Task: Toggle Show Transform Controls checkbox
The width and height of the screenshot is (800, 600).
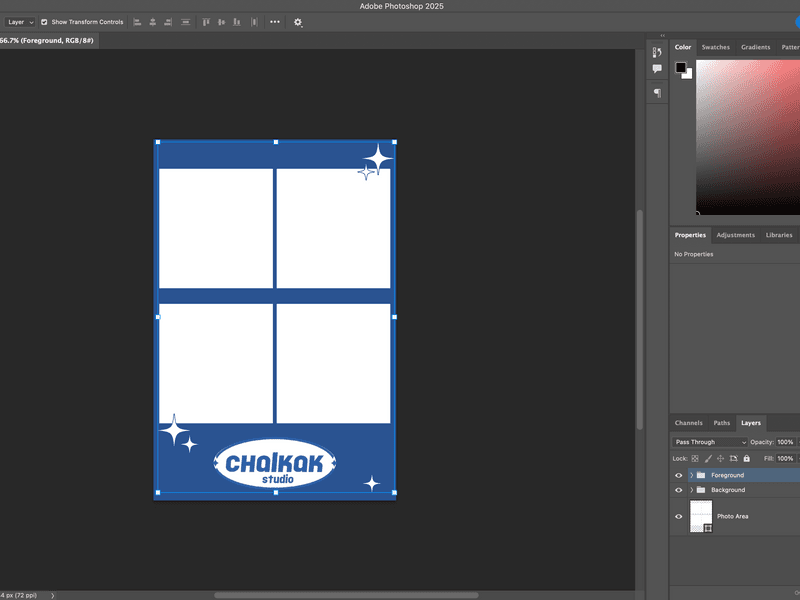Action: (x=44, y=22)
